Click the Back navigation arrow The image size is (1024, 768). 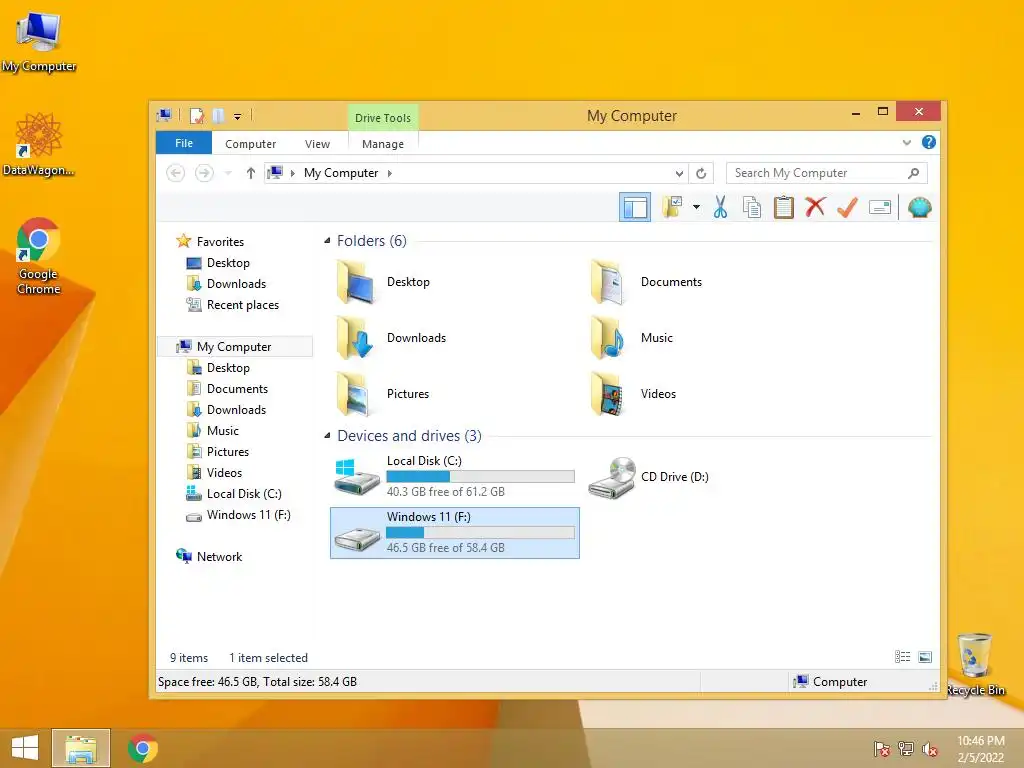coord(175,173)
